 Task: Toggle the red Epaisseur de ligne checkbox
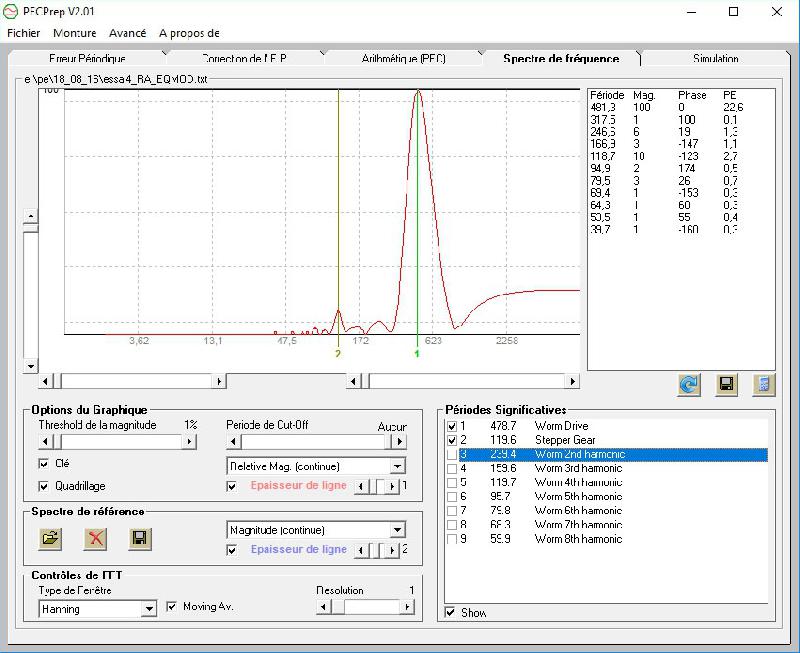(x=231, y=486)
